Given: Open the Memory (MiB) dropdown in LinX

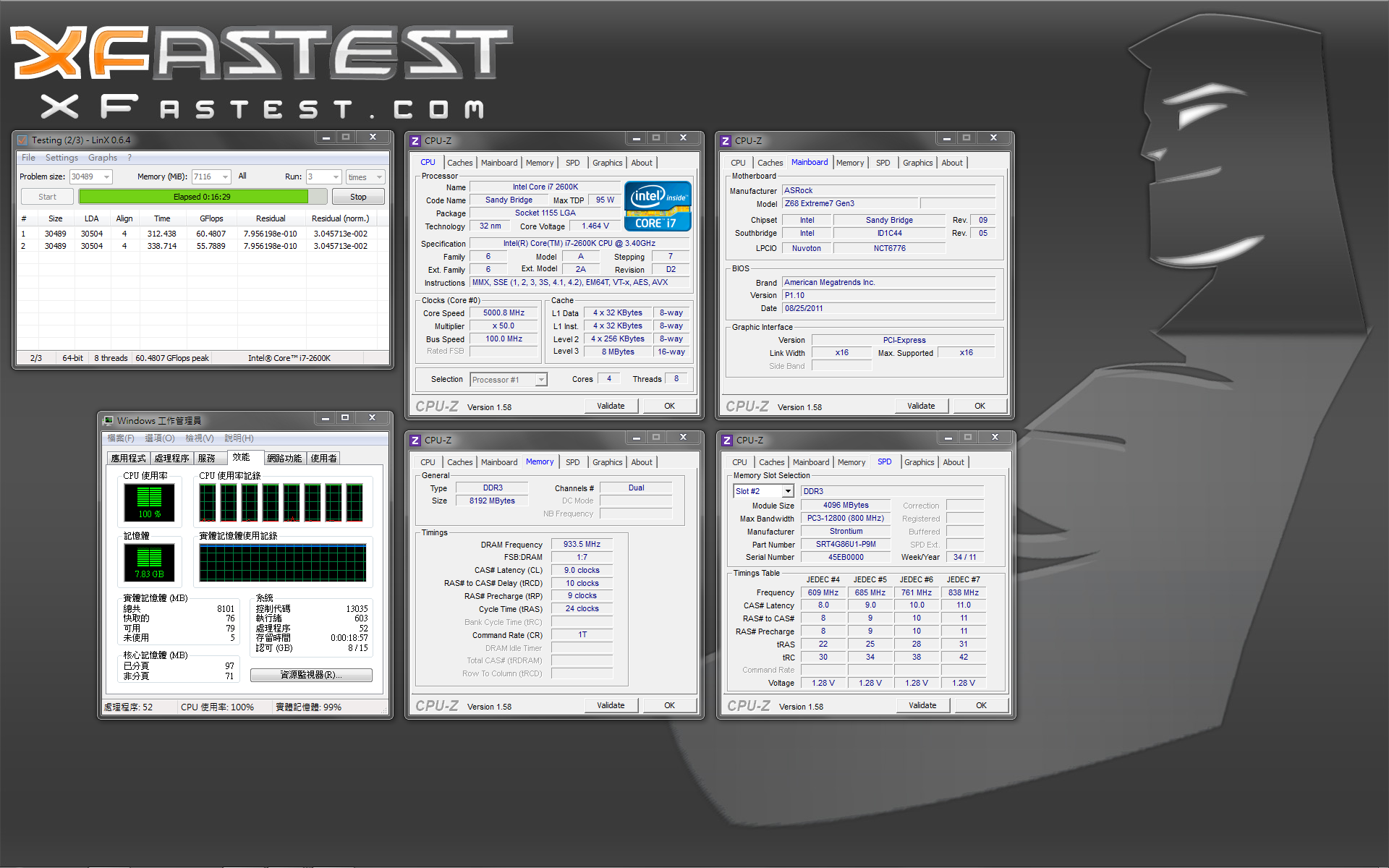Looking at the screenshot, I should point(226,177).
